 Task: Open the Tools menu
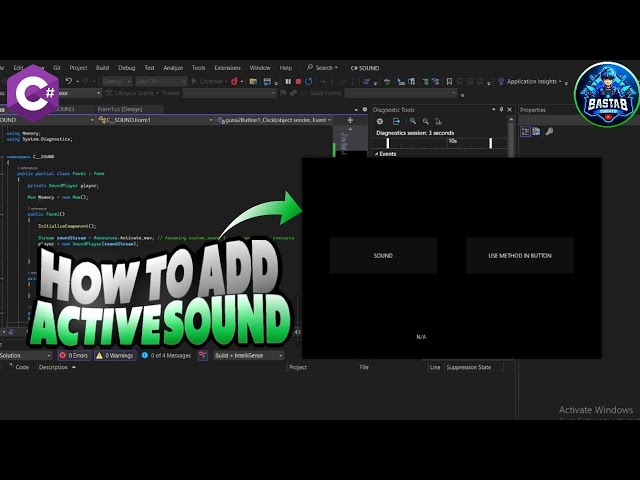tap(198, 68)
